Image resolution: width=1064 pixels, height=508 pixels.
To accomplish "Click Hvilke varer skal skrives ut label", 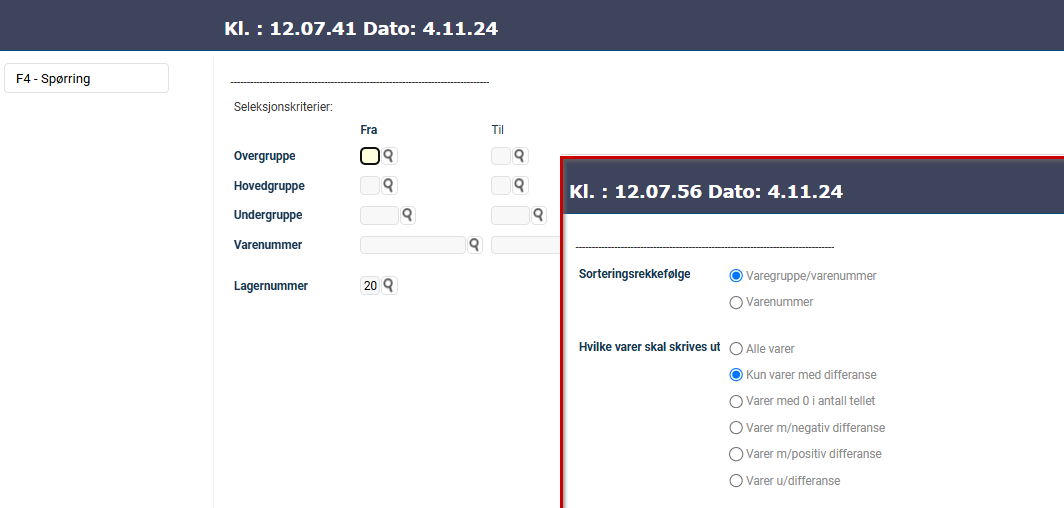I will click(649, 347).
